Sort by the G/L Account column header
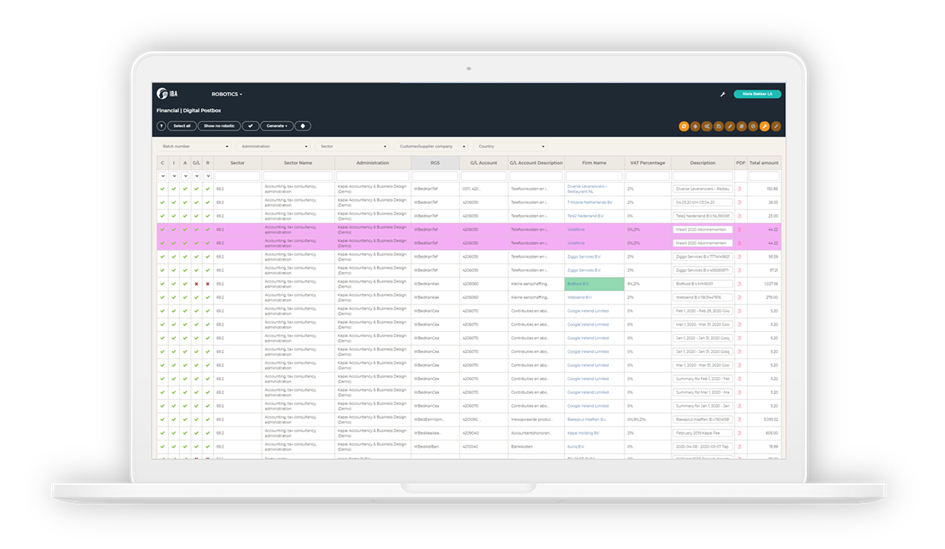The image size is (945, 549). tap(483, 163)
